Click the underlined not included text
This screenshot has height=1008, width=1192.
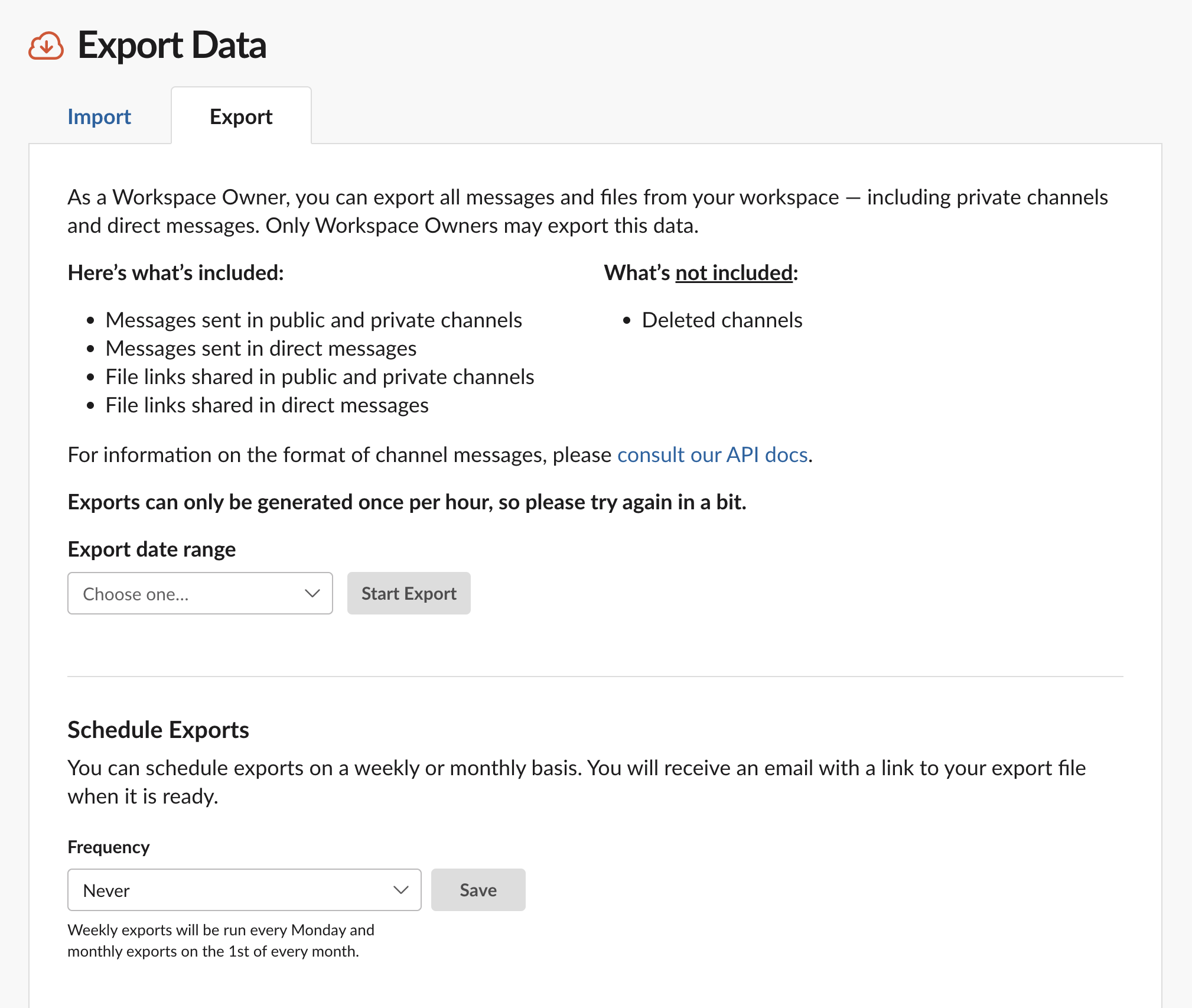[734, 273]
